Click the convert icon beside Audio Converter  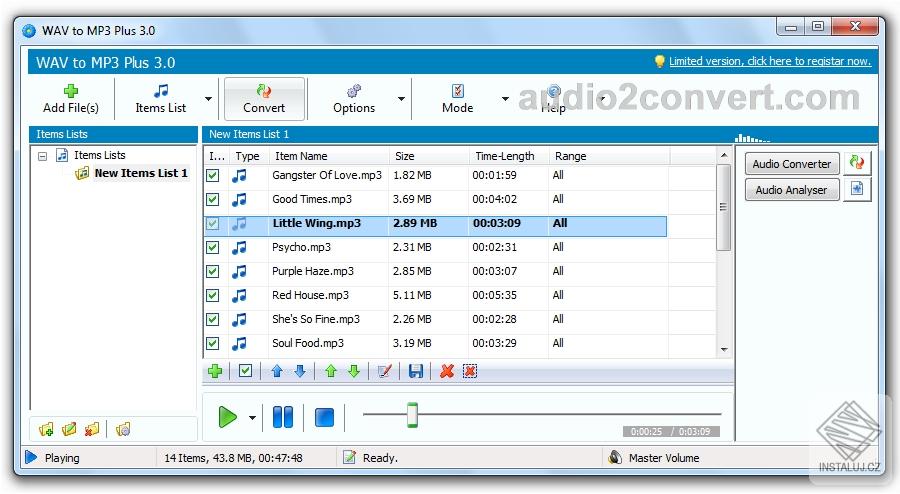pos(857,164)
